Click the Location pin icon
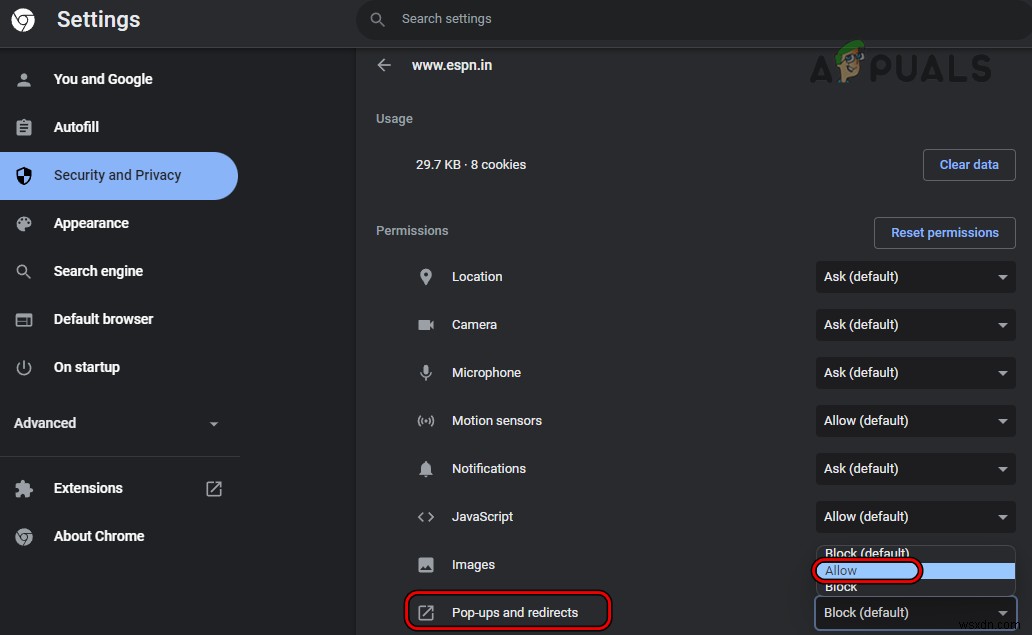The width and height of the screenshot is (1032, 635). (425, 276)
